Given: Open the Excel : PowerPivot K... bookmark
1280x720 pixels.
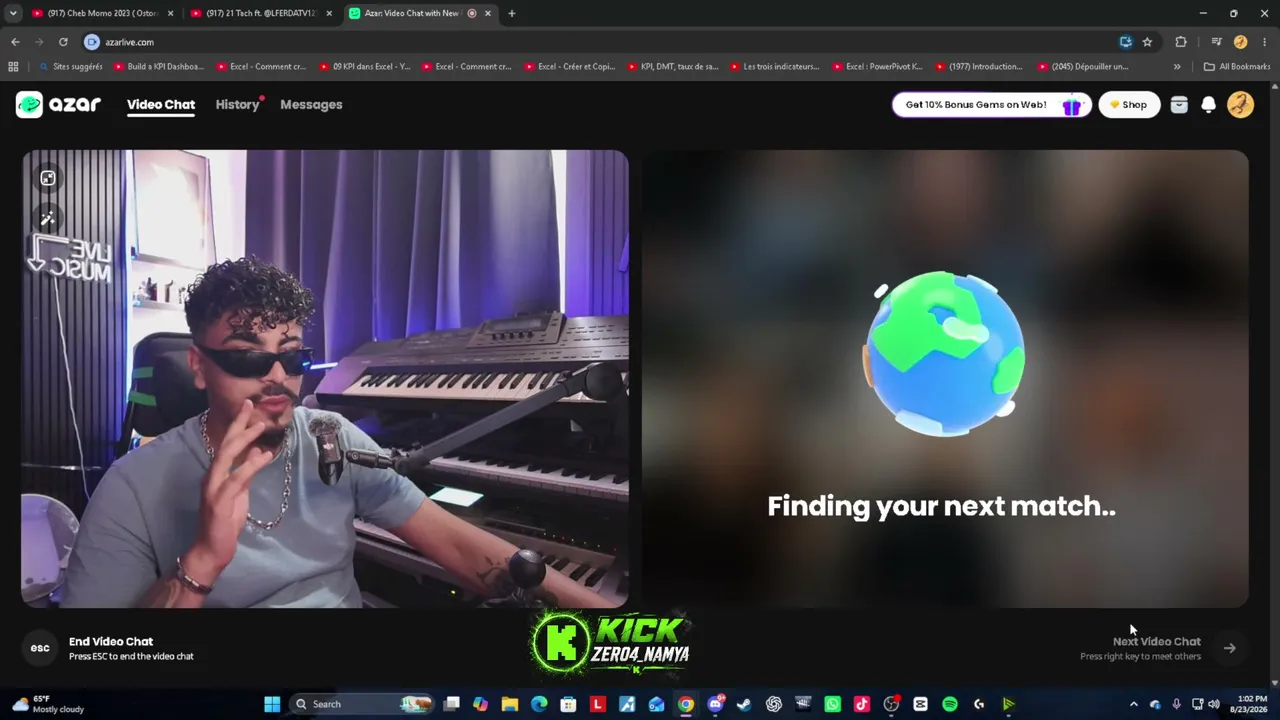Looking at the screenshot, I should (877, 67).
